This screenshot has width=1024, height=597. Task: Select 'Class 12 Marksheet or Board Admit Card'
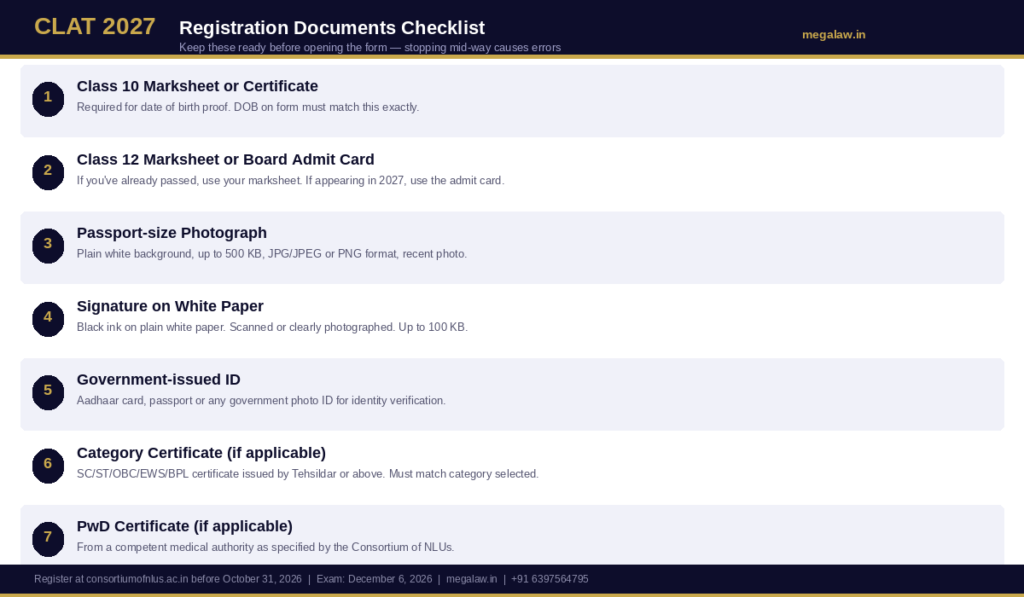click(x=225, y=159)
